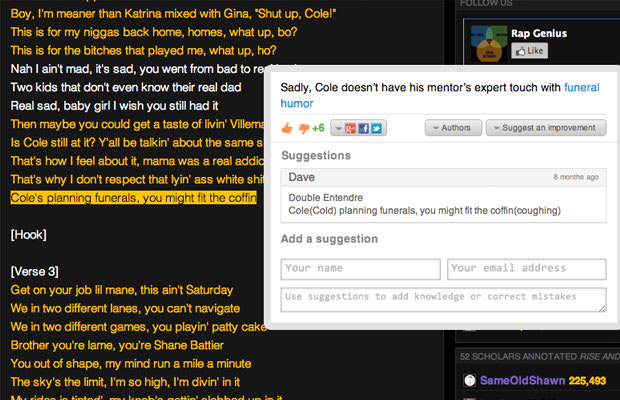Open annotation for 'Shane Battier' line
Viewport: 620px width, 400px height.
[117, 345]
